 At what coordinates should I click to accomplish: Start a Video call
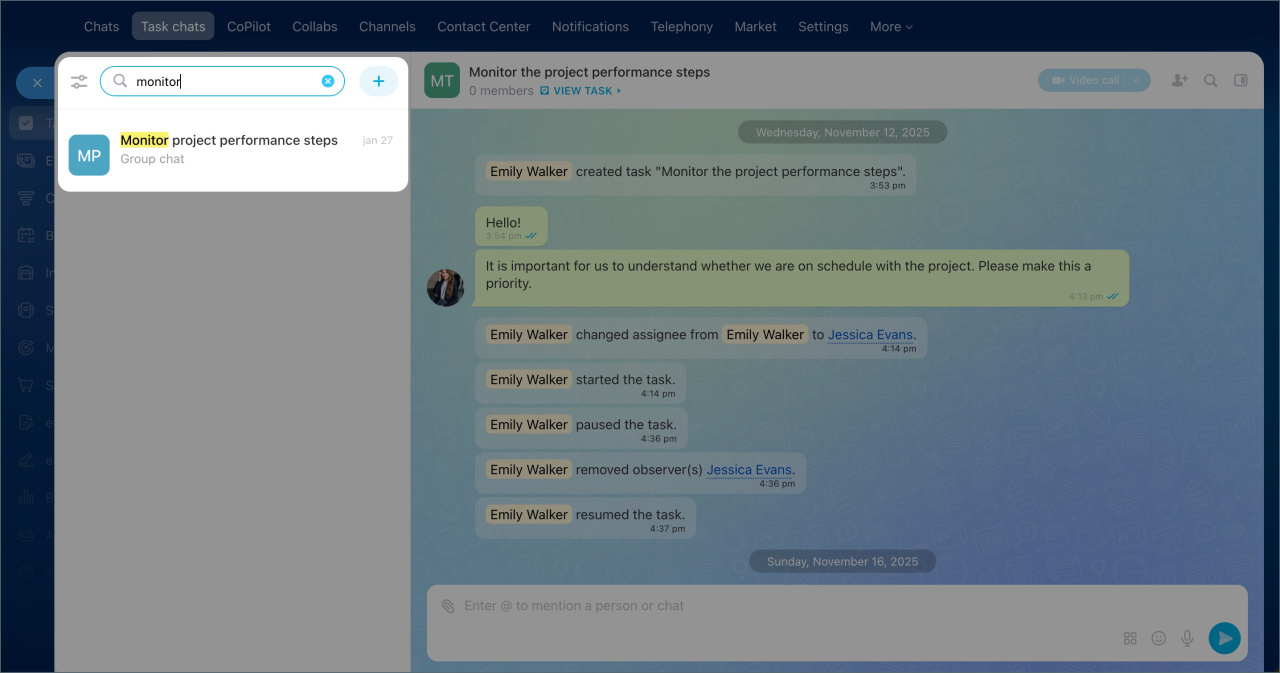pos(1086,80)
